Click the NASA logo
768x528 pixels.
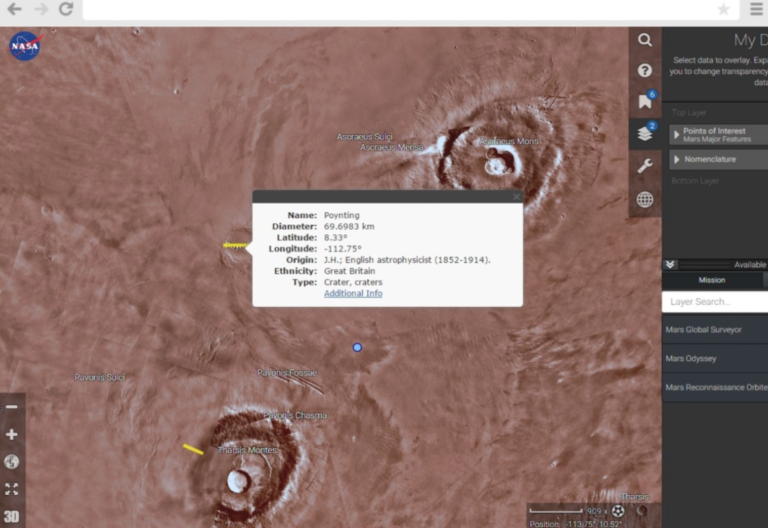coord(24,46)
